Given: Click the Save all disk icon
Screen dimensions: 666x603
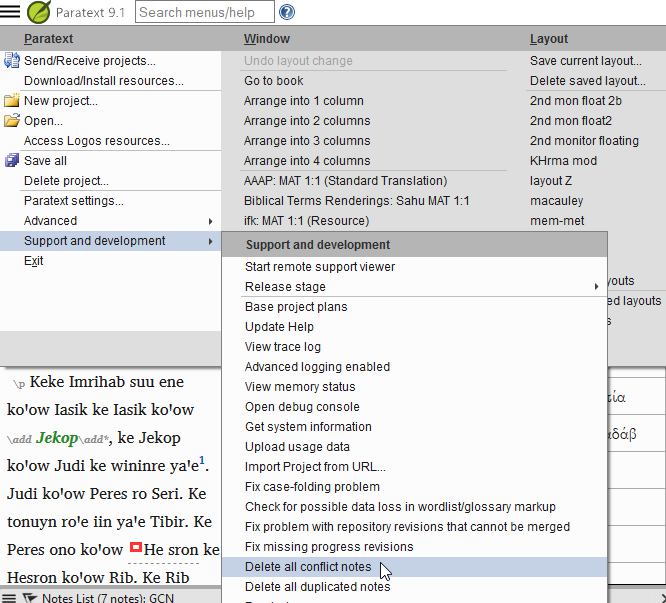Looking at the screenshot, I should (11, 161).
